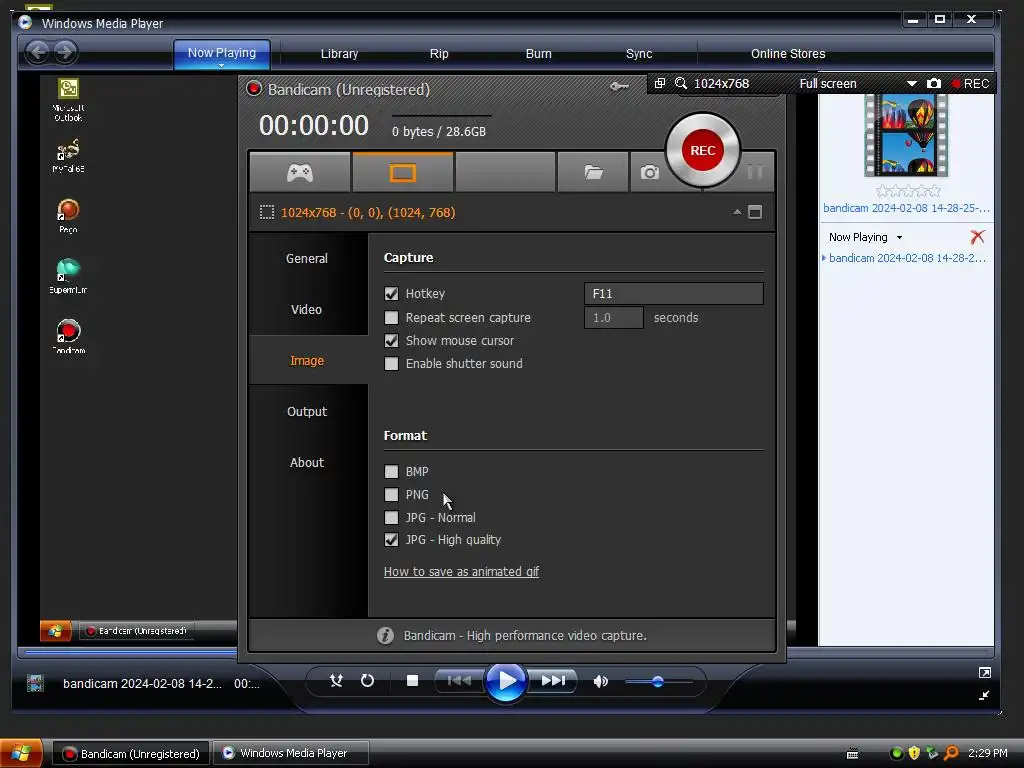Go back with Media Player back arrow
This screenshot has width=1024, height=768.
[x=38, y=52]
